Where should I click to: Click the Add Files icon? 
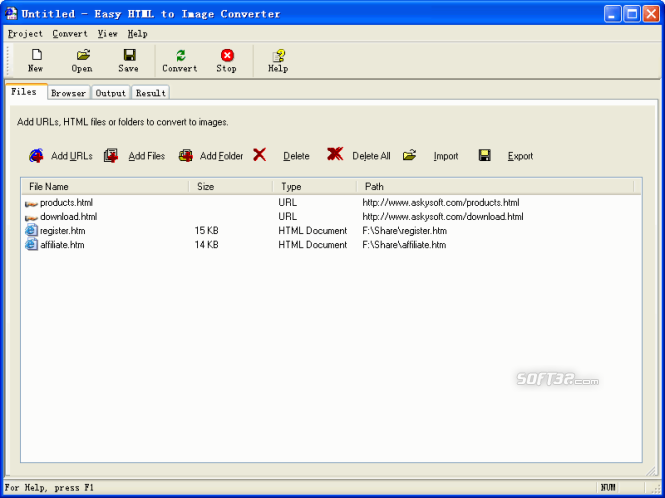(x=111, y=156)
